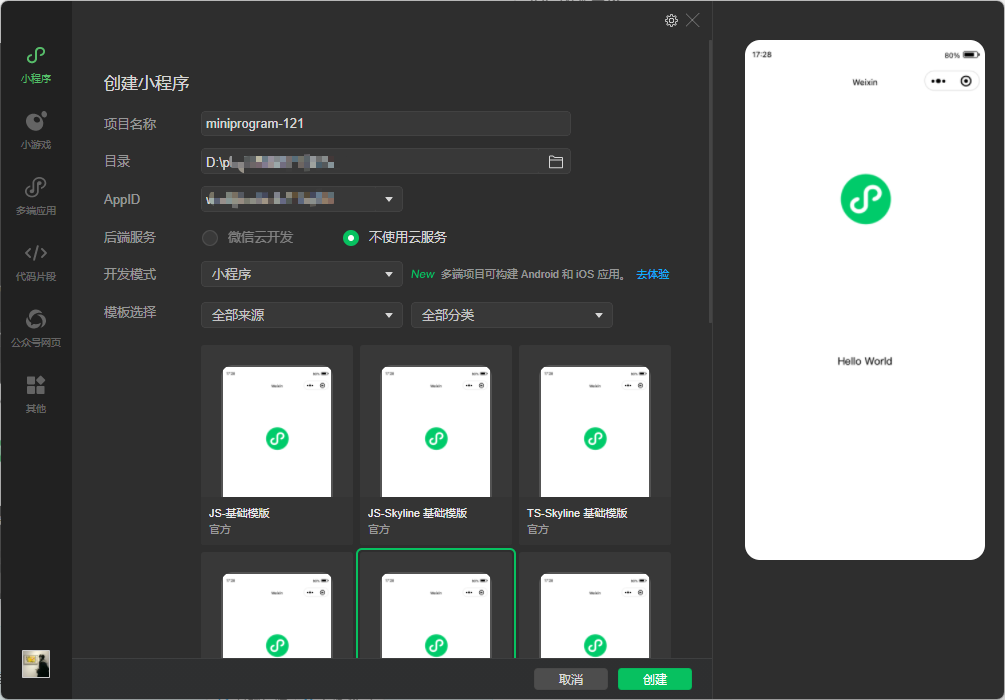Click the dialog vertical scrollbar
The height and width of the screenshot is (700, 1005).
[x=710, y=182]
